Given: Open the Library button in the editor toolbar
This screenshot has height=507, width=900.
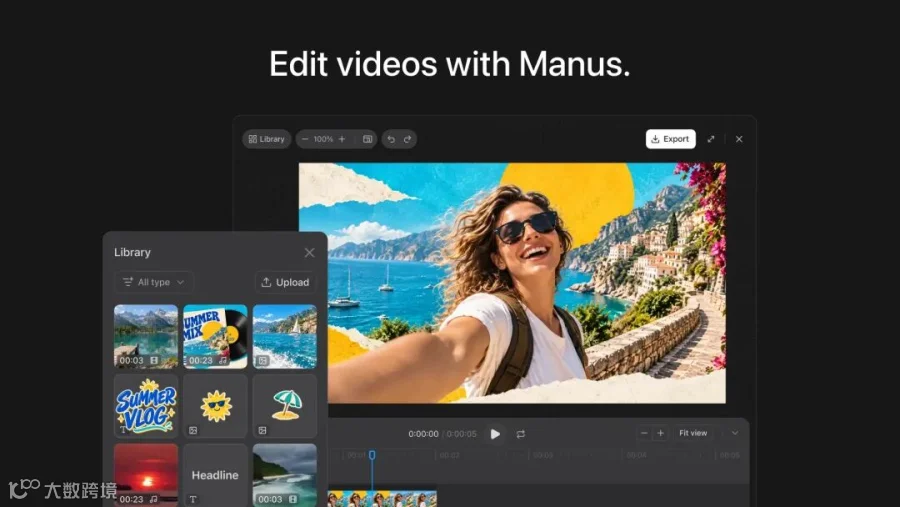Looking at the screenshot, I should 266,139.
